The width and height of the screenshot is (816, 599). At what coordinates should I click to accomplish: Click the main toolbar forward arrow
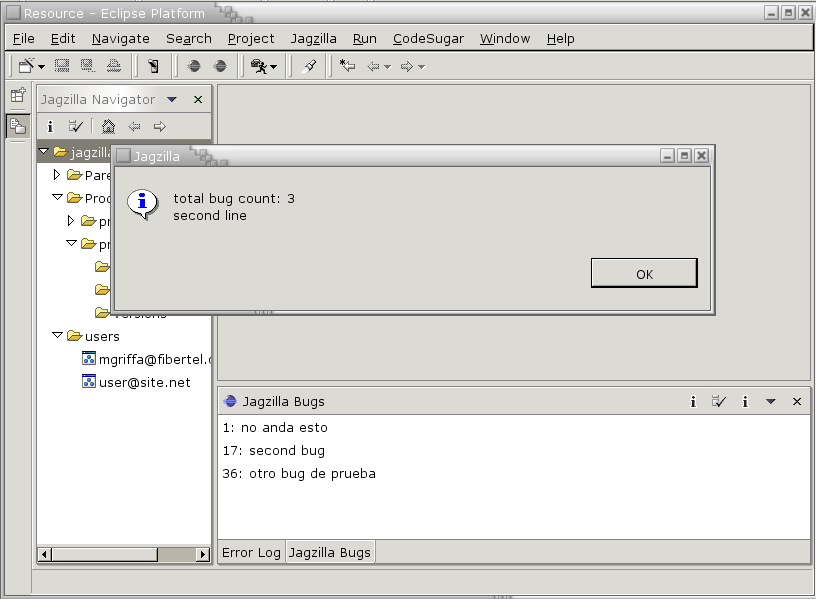[406, 67]
